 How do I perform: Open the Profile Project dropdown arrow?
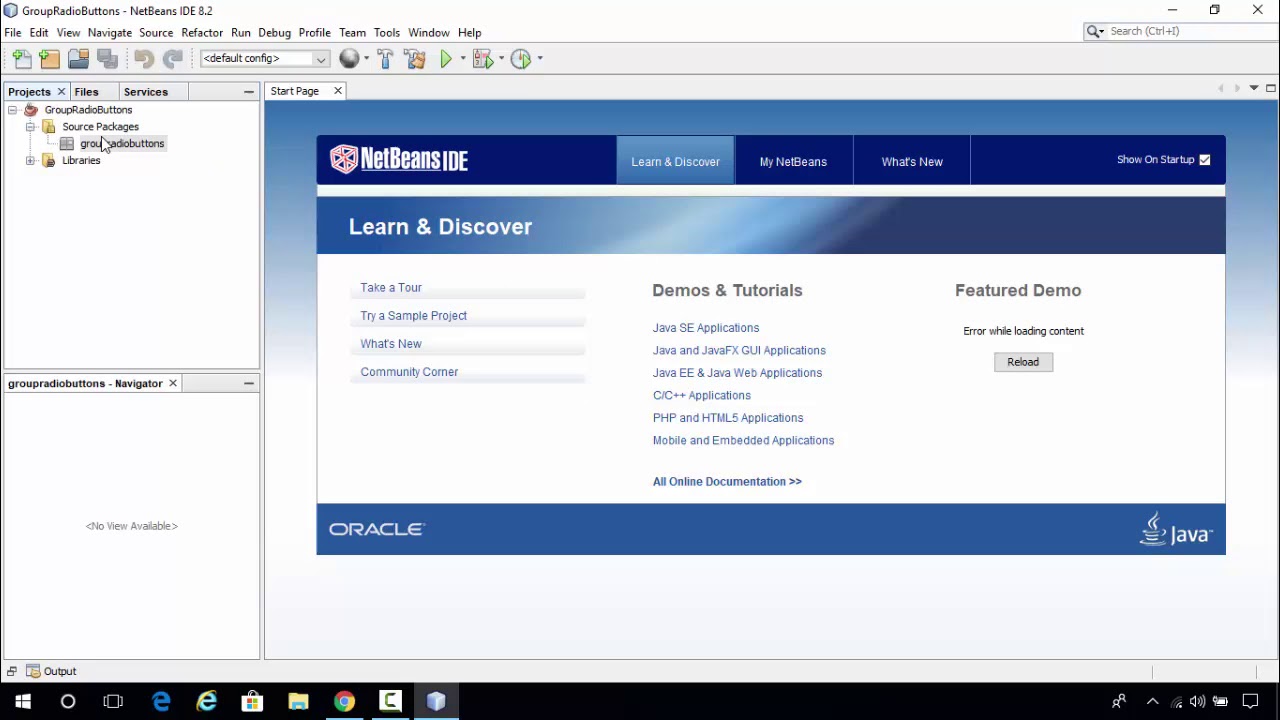tap(540, 59)
